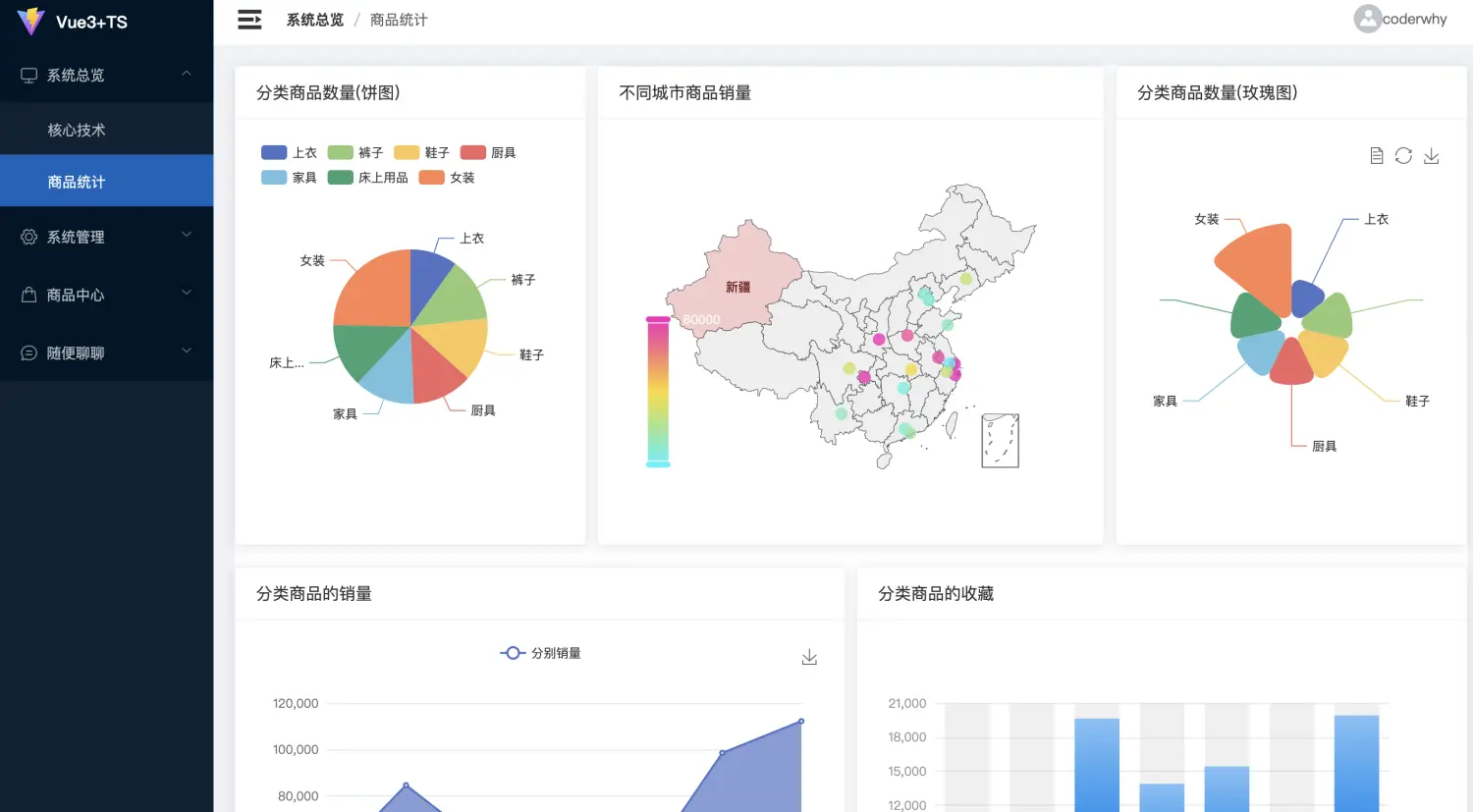
Task: Click the chat bubble icon beside 随便聊聊
Action: click(x=29, y=352)
